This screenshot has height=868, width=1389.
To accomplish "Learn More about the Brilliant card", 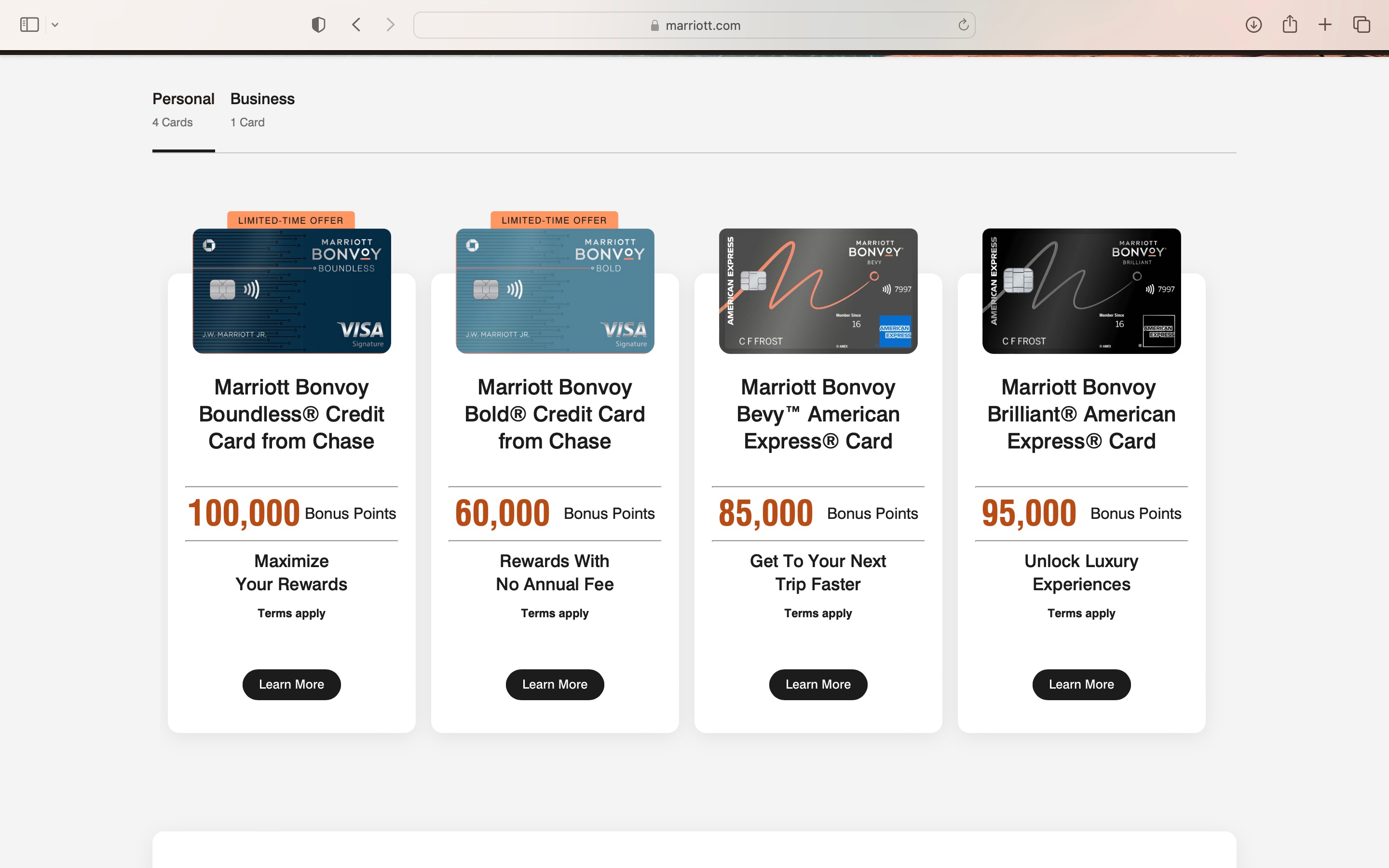I will 1081,684.
